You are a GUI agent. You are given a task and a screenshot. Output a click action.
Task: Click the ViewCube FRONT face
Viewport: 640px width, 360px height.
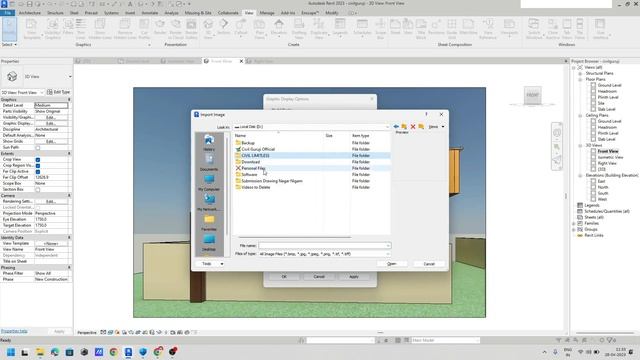[533, 95]
